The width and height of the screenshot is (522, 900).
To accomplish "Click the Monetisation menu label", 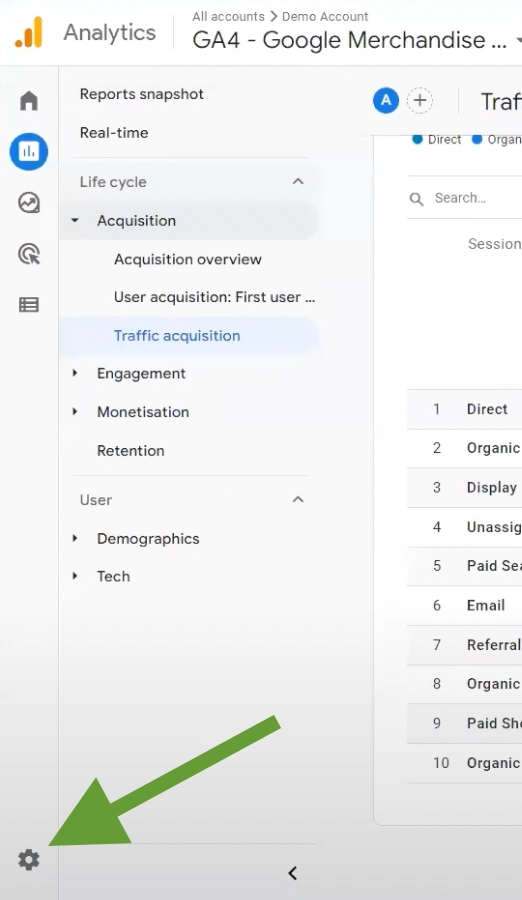I will (x=142, y=412).
